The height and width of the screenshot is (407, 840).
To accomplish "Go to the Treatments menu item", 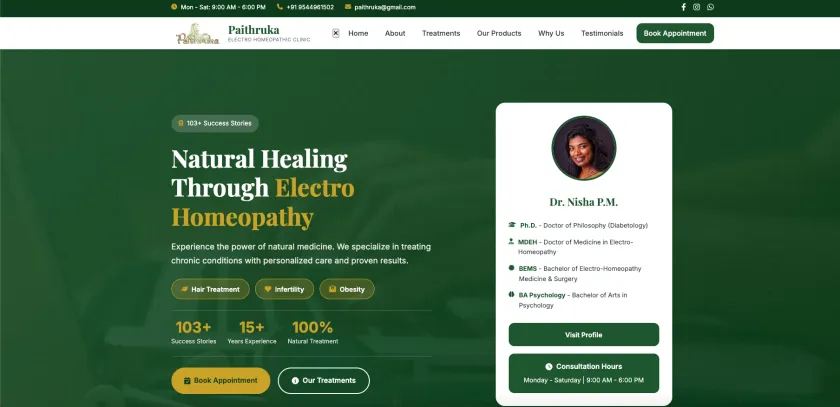I will (x=441, y=33).
